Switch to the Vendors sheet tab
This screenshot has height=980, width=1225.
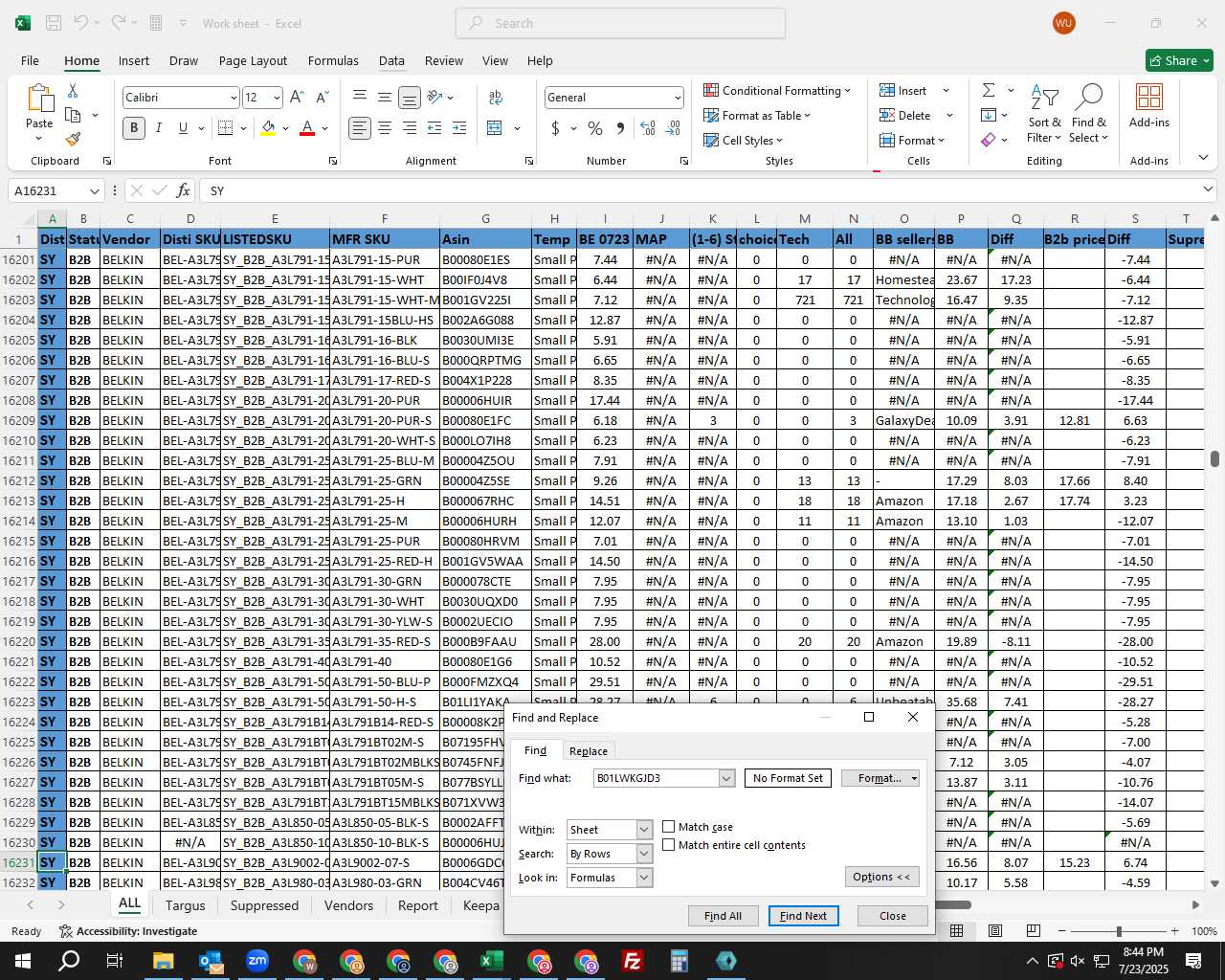pos(348,905)
